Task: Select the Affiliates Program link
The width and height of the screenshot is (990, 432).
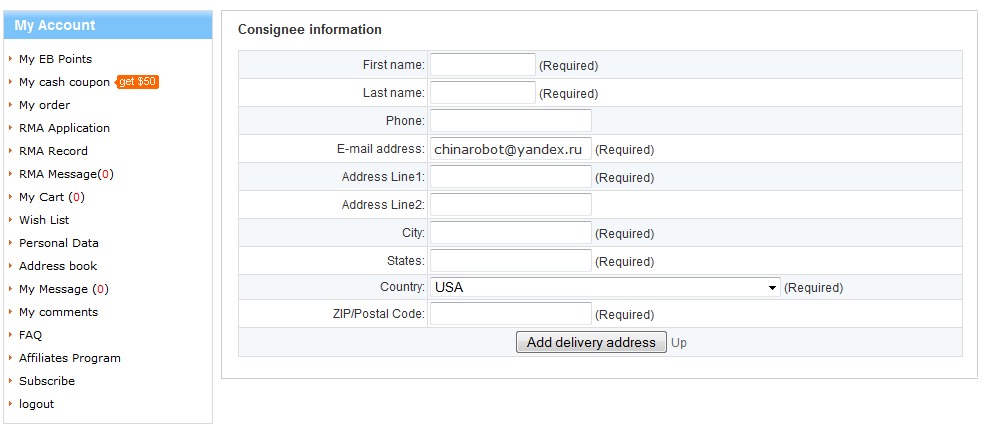Action: tap(69, 358)
